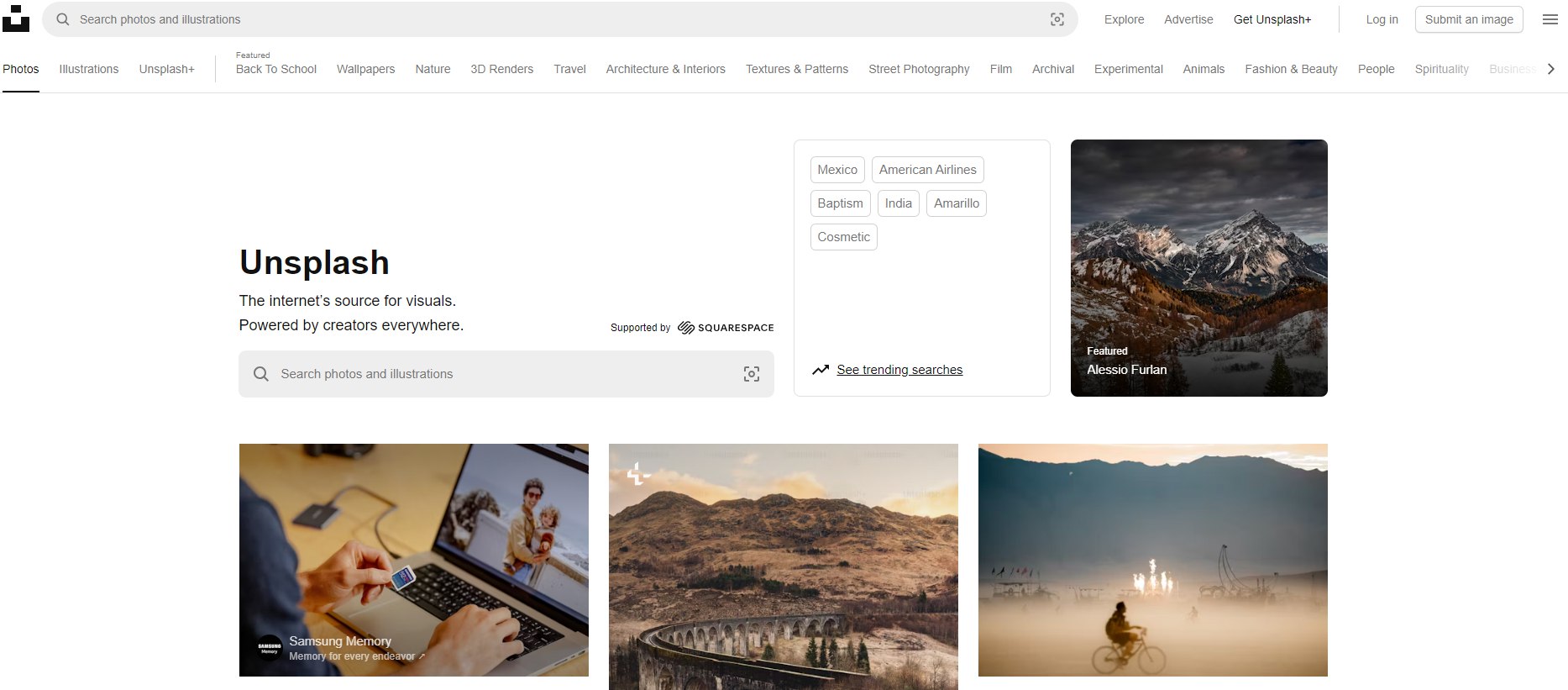Click Get Unsplash+ link
This screenshot has height=690, width=1568.
click(x=1272, y=19)
